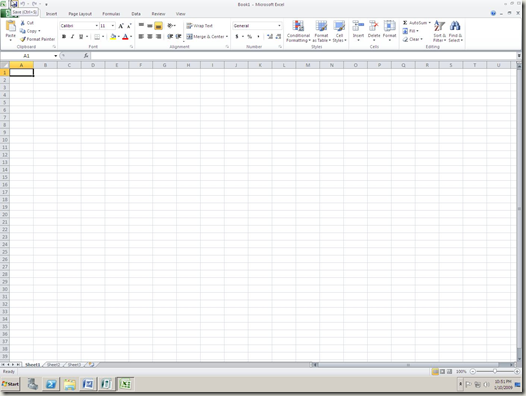Open Format as Table gallery
526x396 pixels.
coord(321,31)
